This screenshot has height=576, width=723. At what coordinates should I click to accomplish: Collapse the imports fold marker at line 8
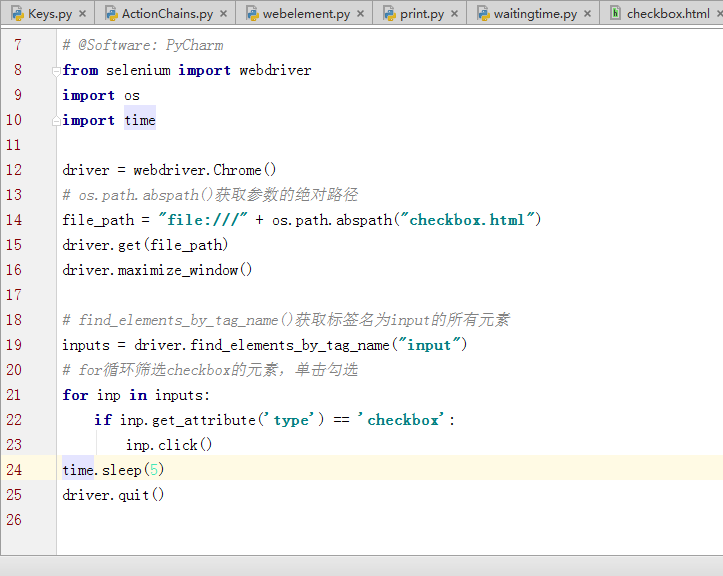coord(56,71)
